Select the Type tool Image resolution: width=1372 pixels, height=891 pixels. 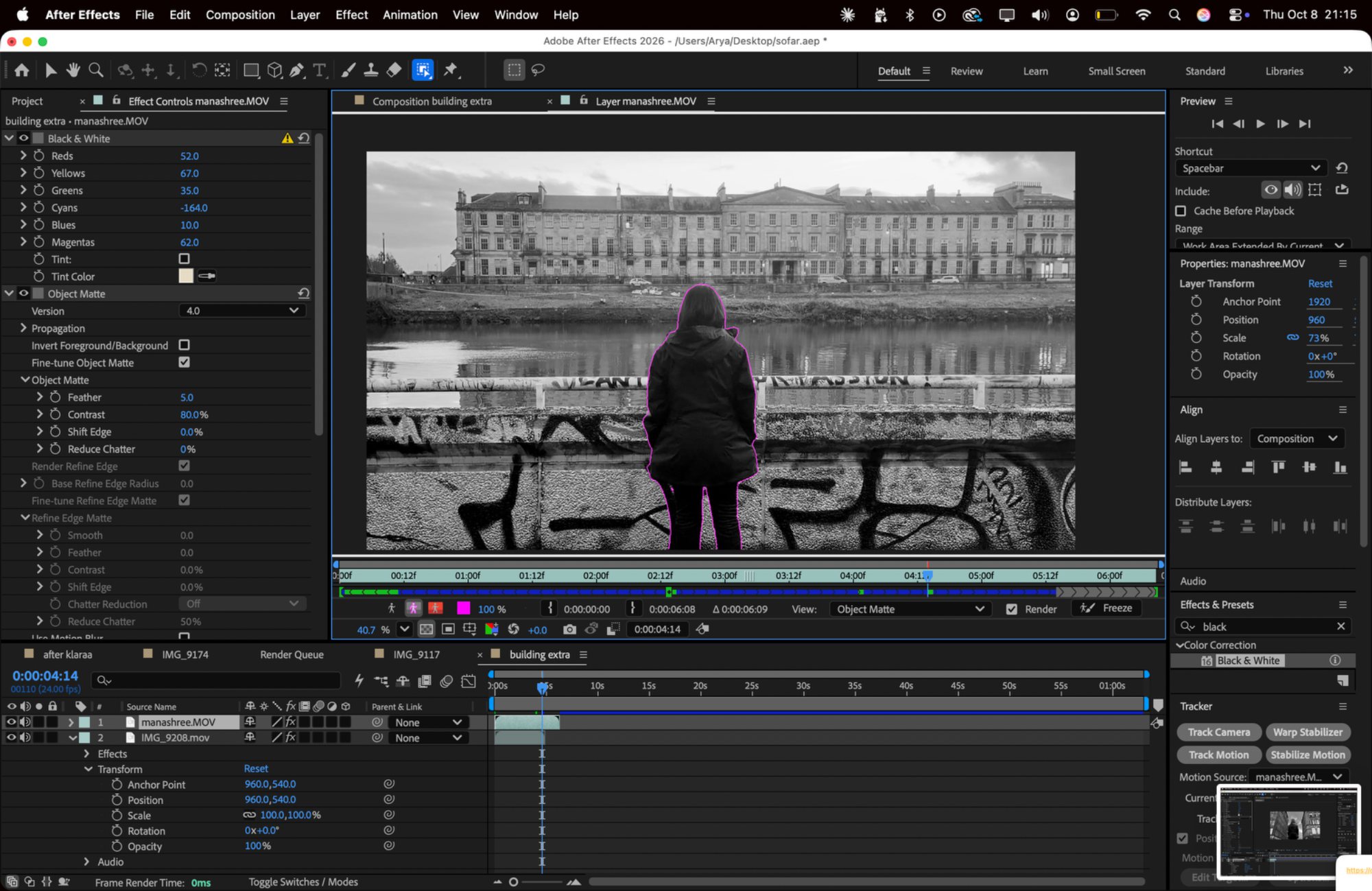click(x=320, y=70)
